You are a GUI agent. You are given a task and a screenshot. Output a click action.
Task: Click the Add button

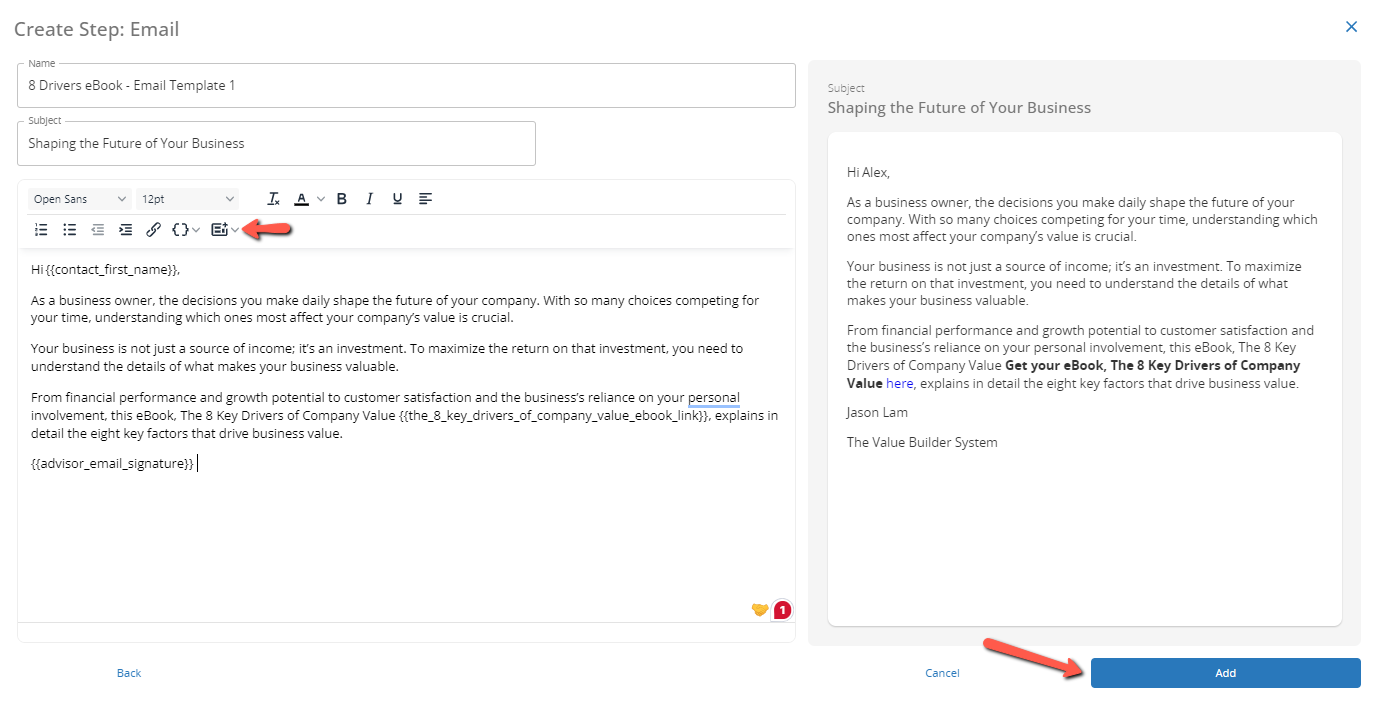tap(1225, 672)
